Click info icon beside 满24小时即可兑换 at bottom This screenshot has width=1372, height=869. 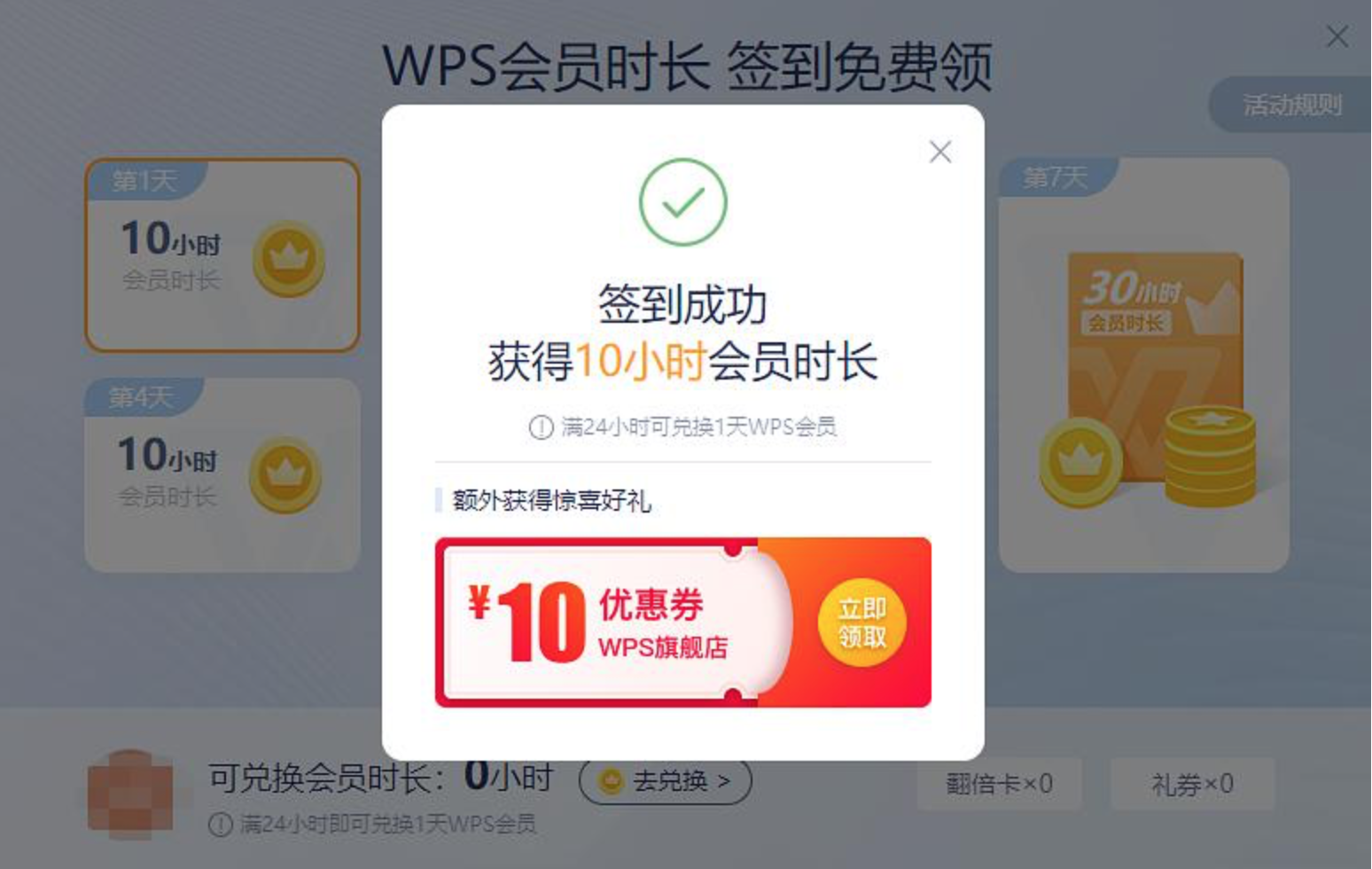[220, 825]
